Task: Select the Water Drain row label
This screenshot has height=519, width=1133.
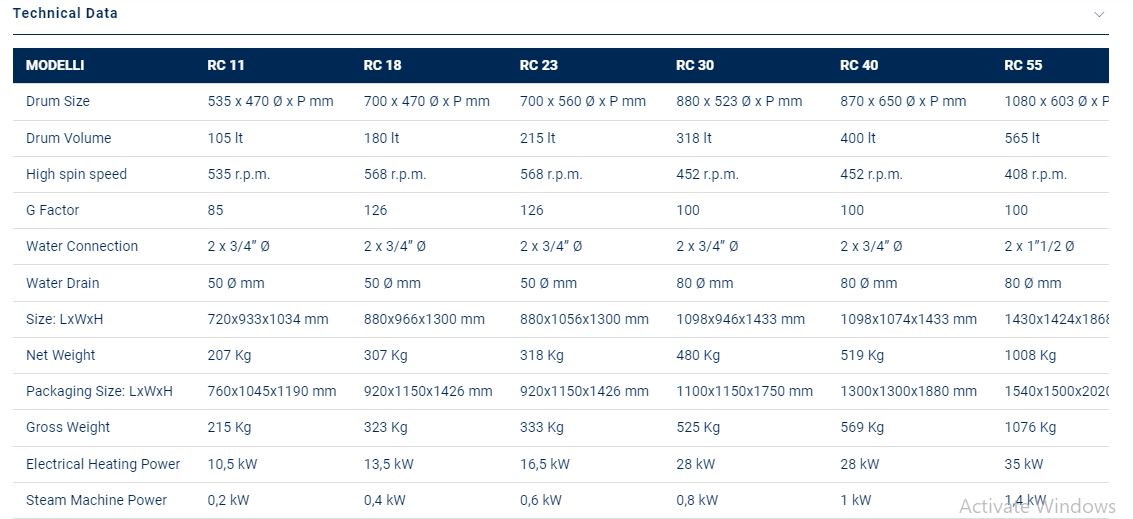Action: point(63,283)
